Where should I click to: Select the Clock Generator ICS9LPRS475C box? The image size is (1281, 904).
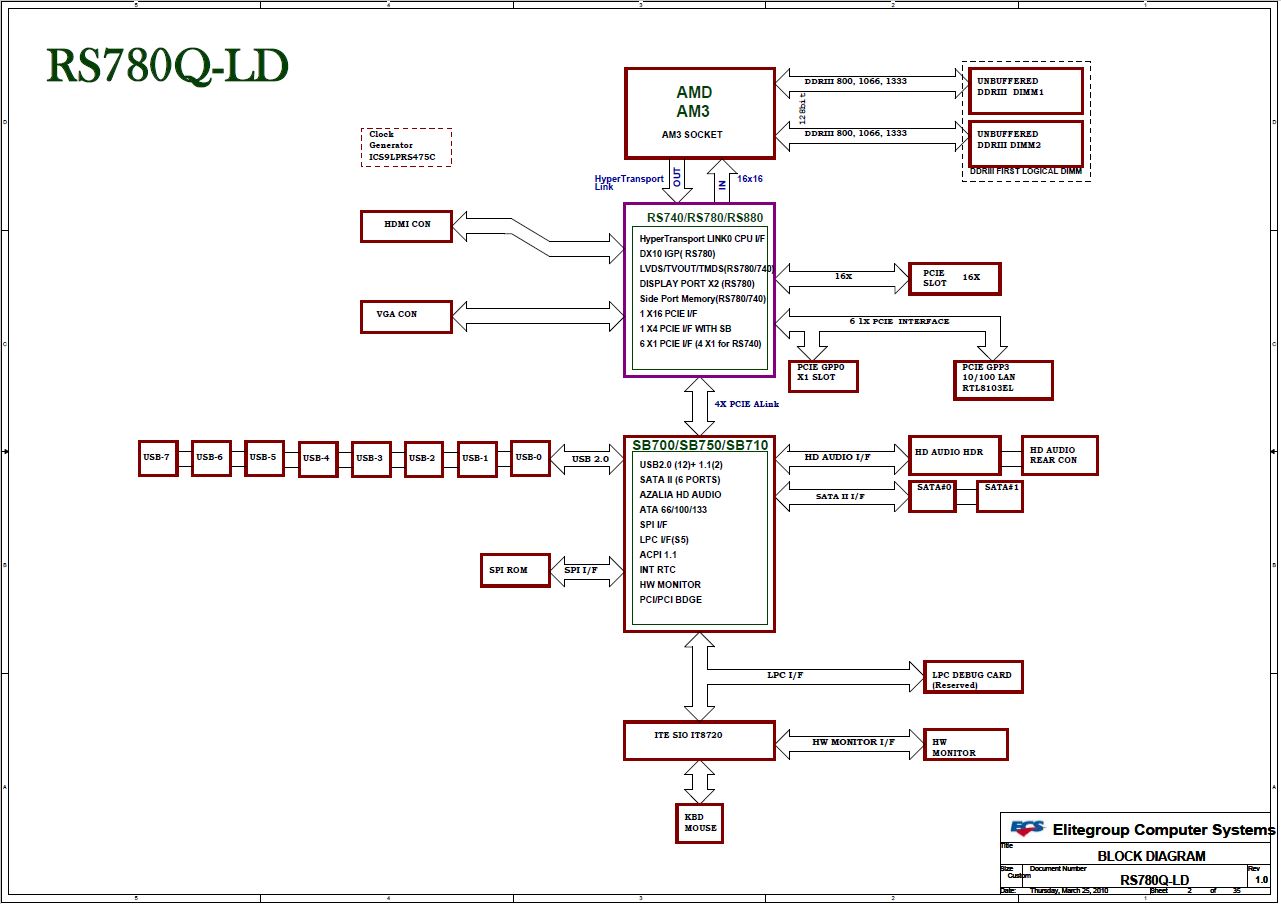point(406,146)
